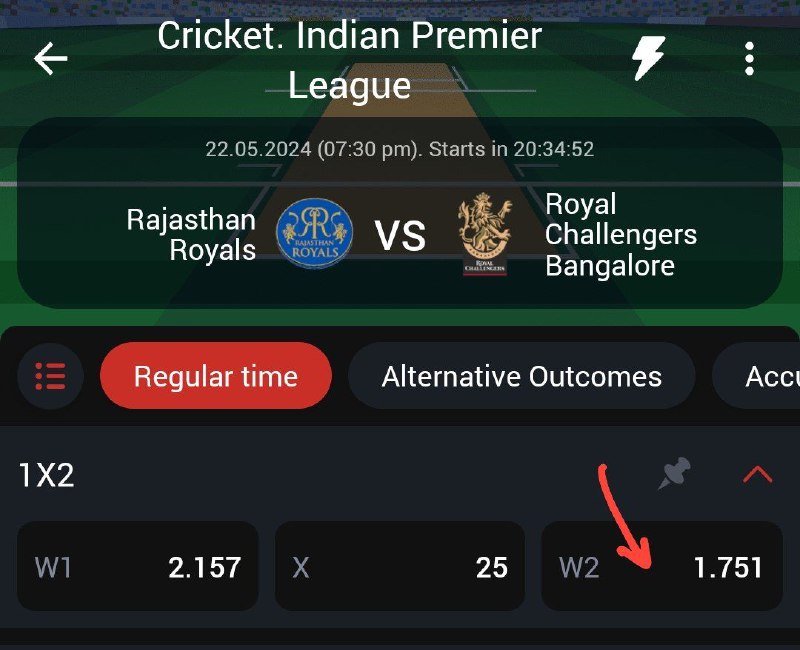800x650 pixels.
Task: Tap the VS text between teams
Action: pos(400,236)
